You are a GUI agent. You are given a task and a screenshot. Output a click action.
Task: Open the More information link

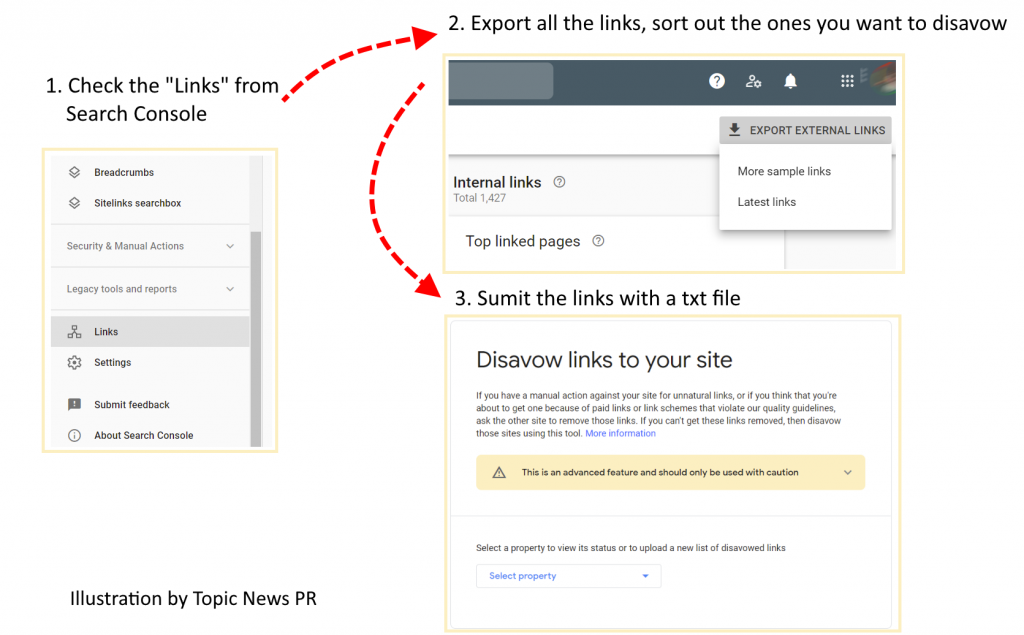620,433
